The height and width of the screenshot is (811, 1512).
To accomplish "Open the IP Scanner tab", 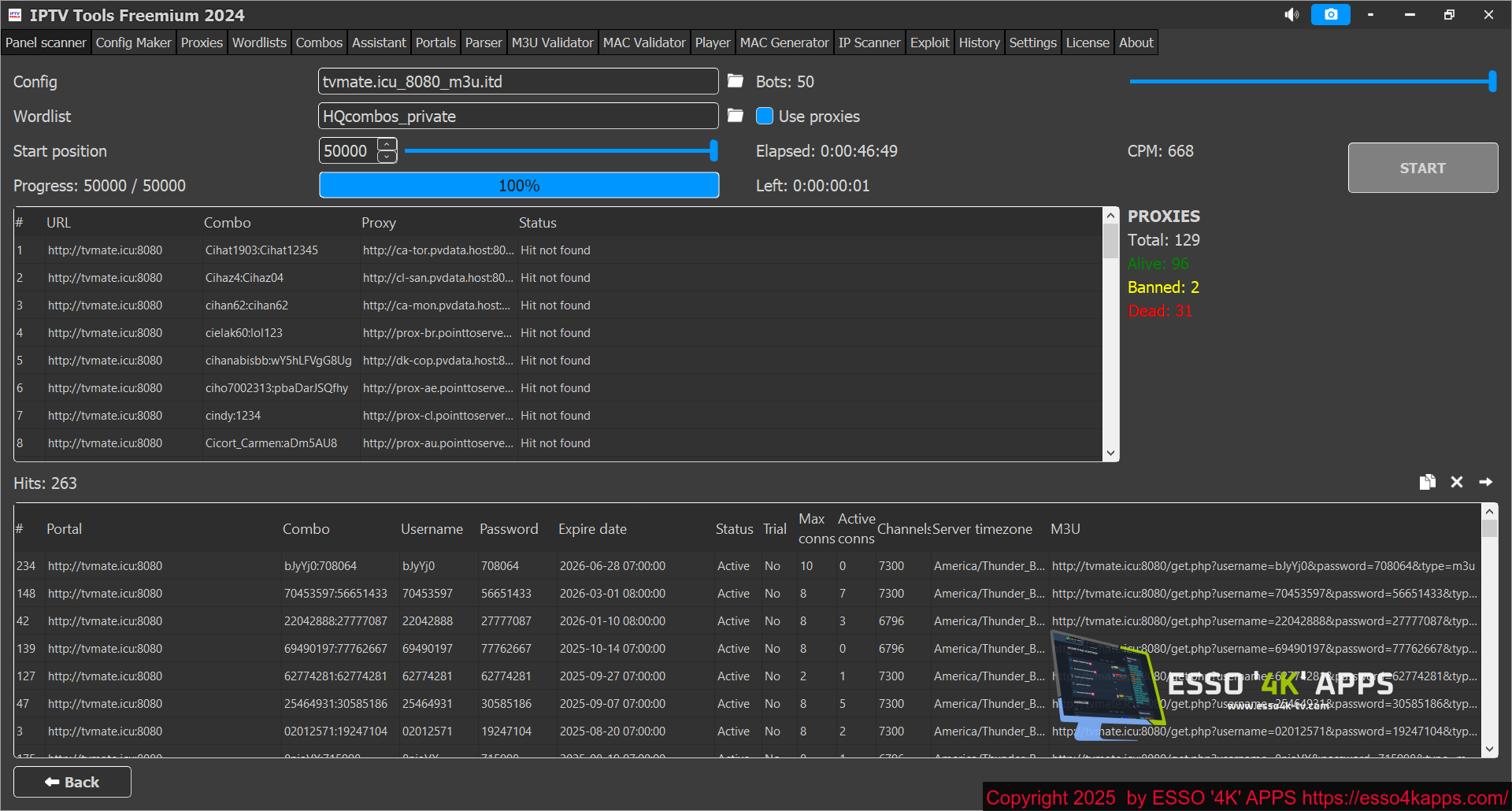I will (869, 43).
